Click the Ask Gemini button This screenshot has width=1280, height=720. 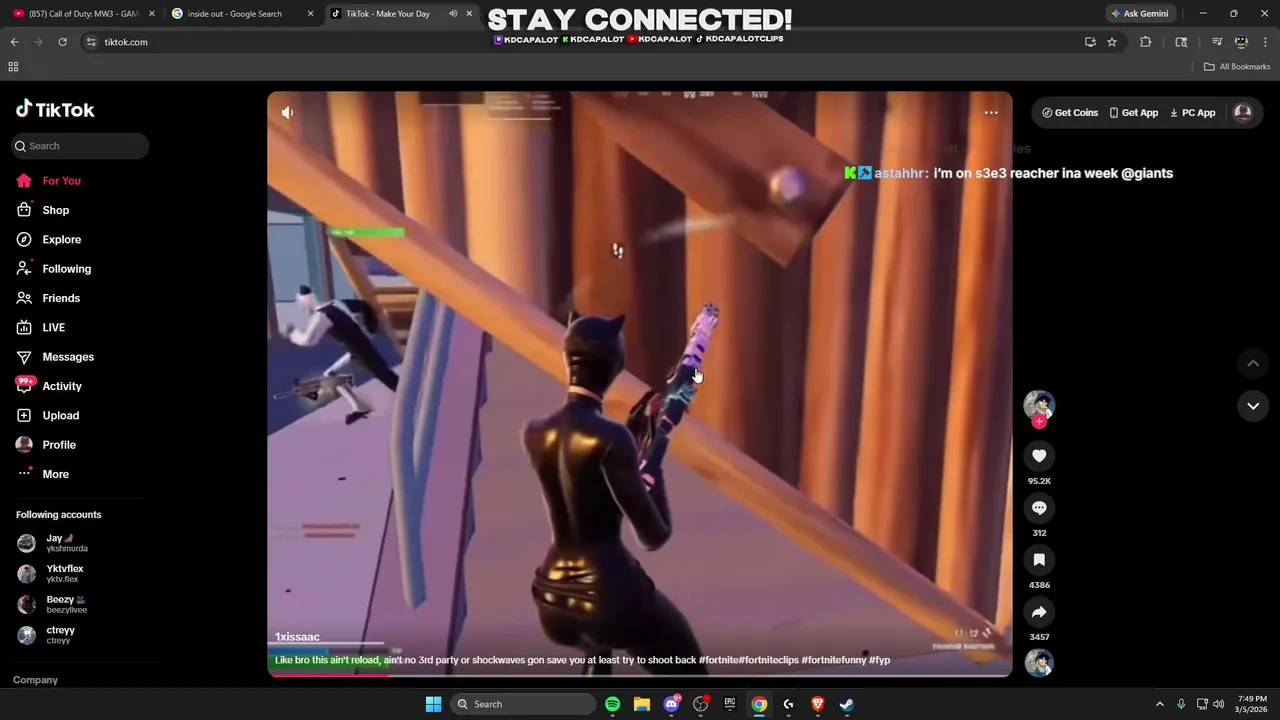tap(1140, 14)
